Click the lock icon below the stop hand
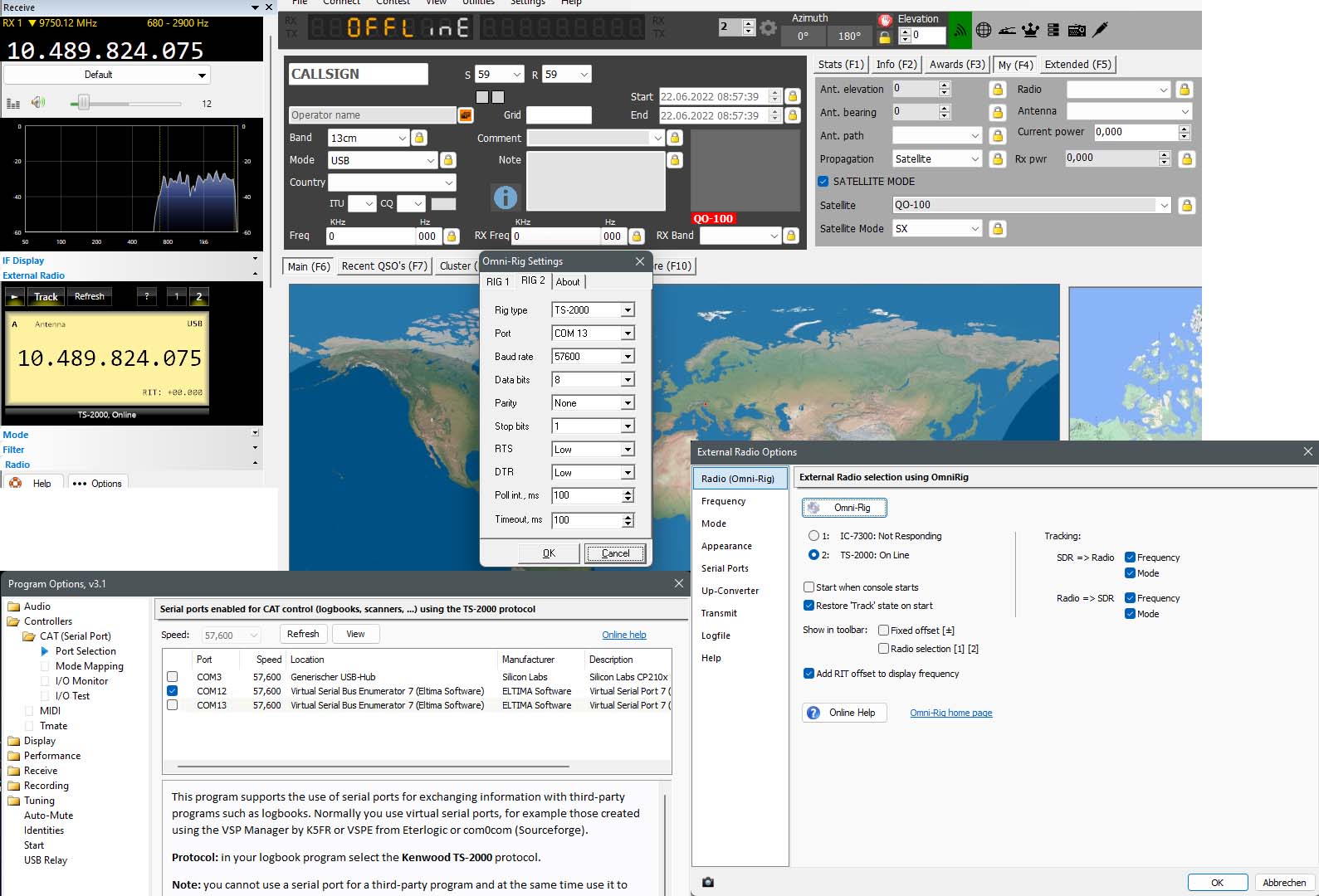The height and width of the screenshot is (896, 1319). tap(885, 37)
